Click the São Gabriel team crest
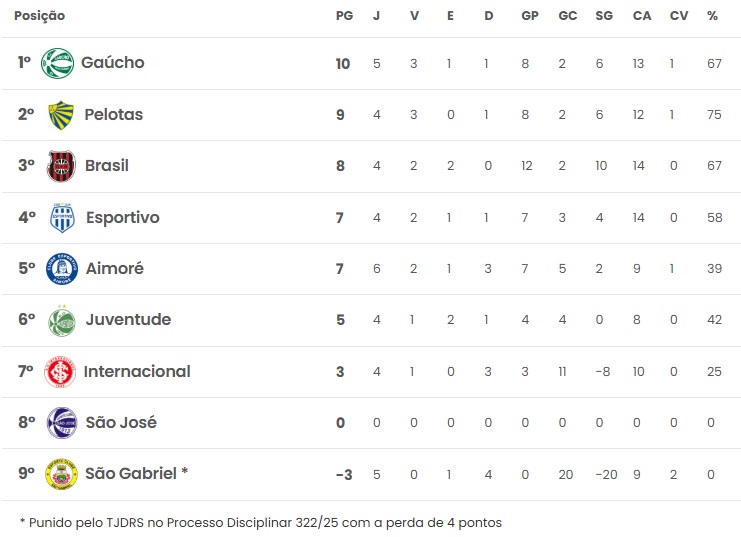The height and width of the screenshot is (537, 741). (61, 474)
